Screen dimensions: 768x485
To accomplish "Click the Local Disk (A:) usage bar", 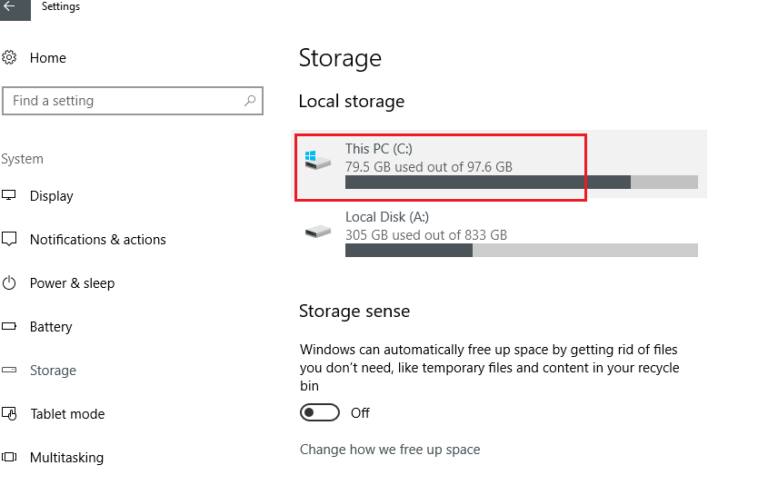I will (x=520, y=250).
